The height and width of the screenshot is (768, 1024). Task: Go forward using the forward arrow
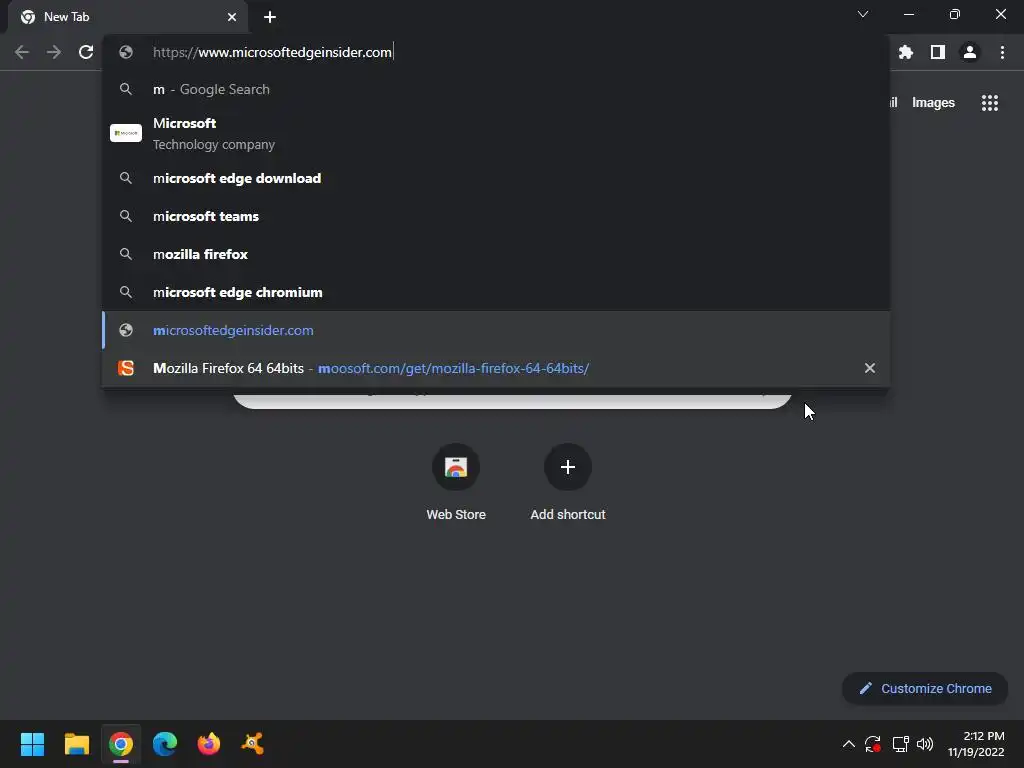coord(54,52)
